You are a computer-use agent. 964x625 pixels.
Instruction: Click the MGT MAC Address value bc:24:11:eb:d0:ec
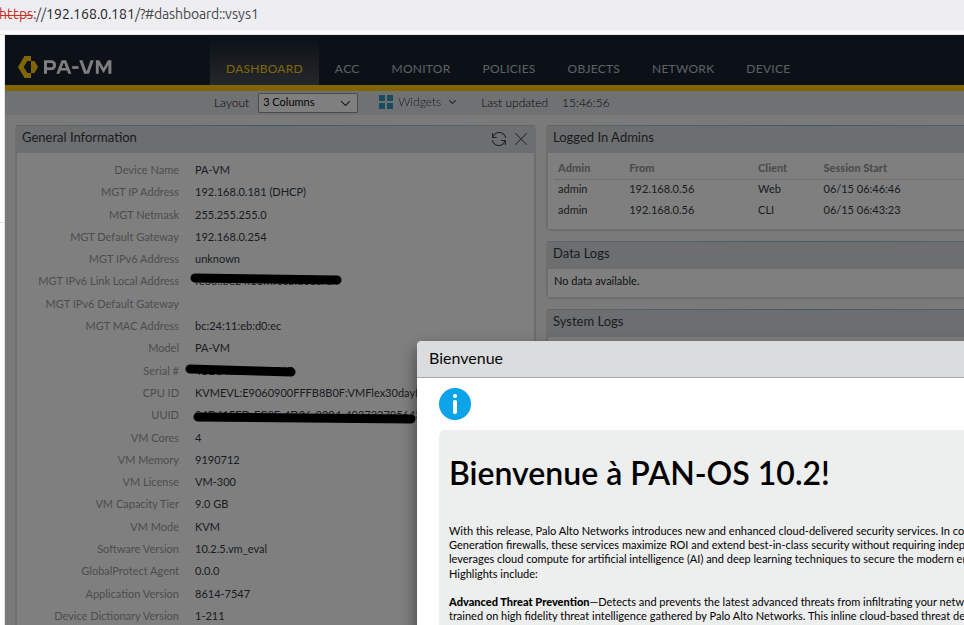238,326
